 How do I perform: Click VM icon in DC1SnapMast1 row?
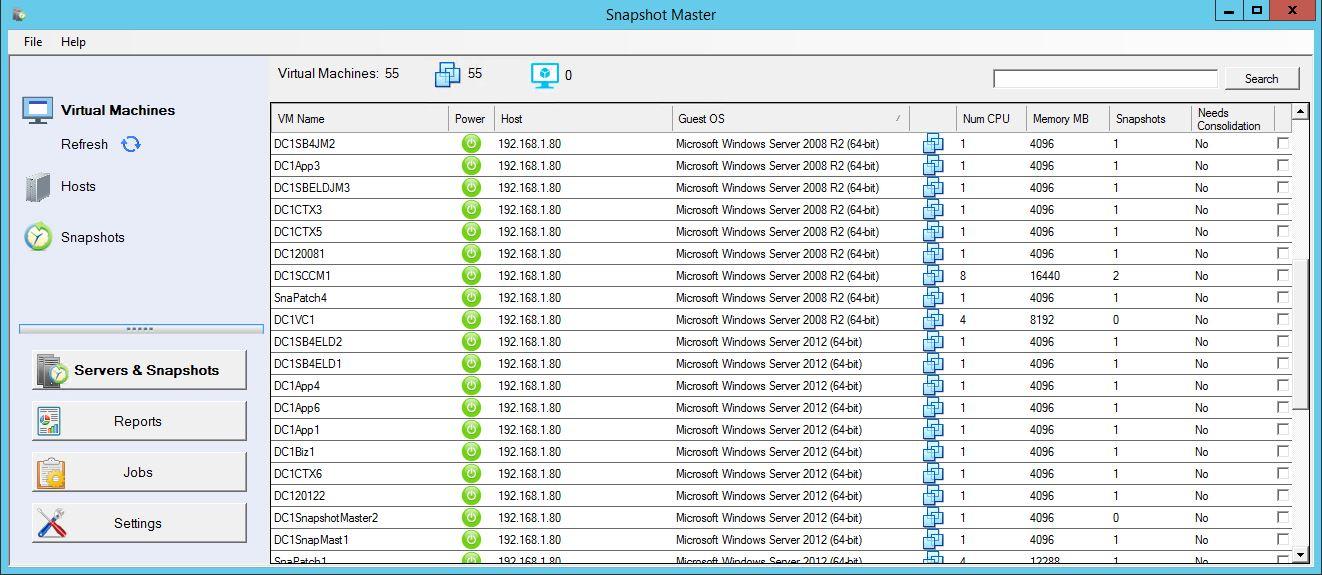933,540
